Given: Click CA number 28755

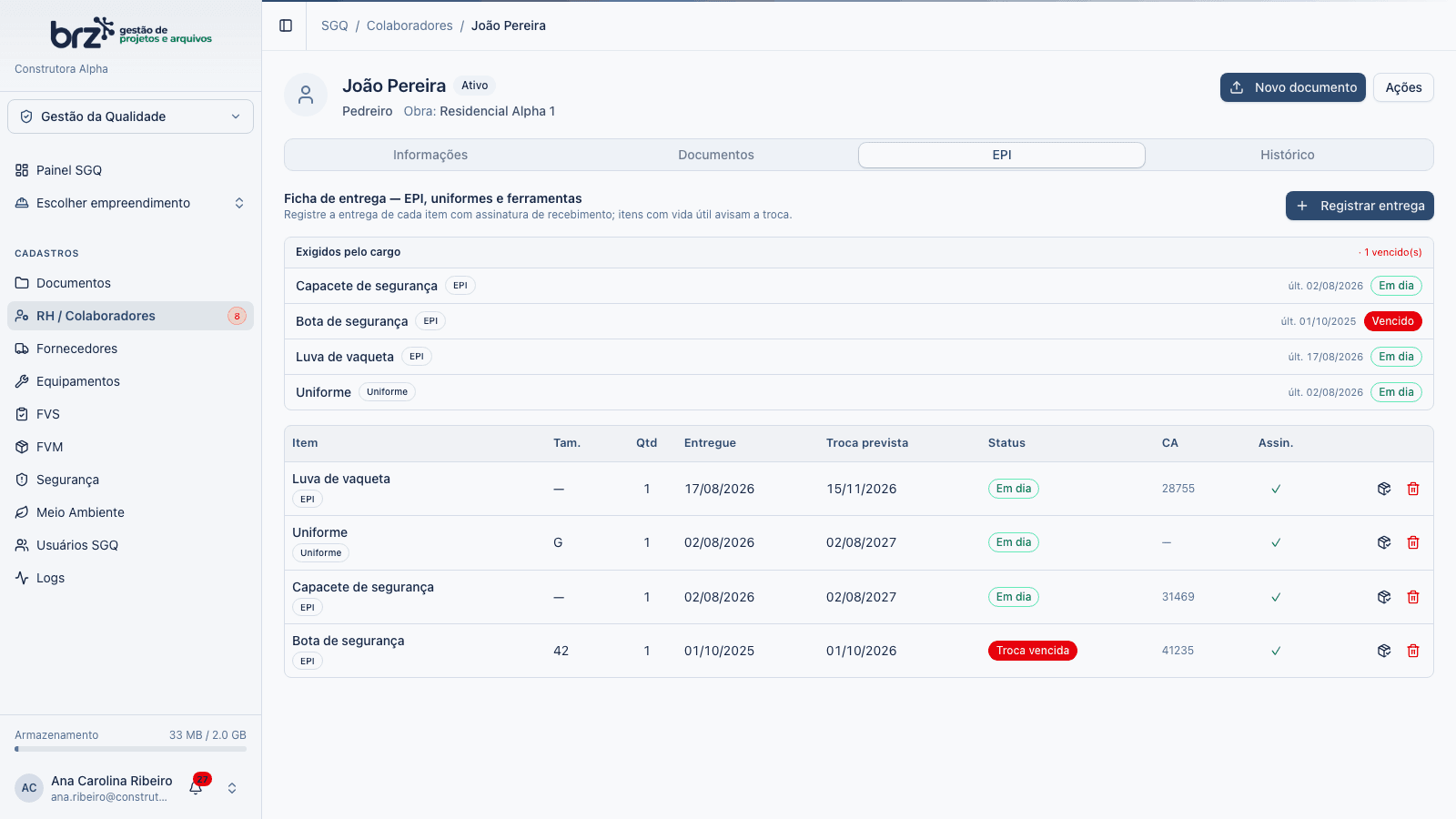Looking at the screenshot, I should [x=1178, y=489].
